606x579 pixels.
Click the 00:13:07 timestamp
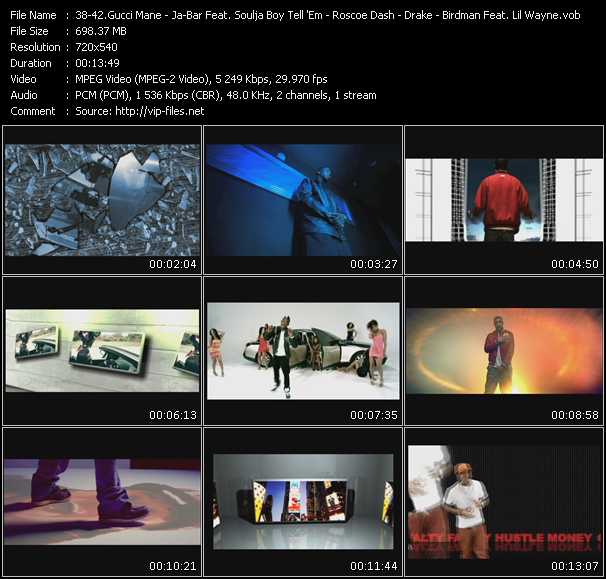tap(575, 566)
